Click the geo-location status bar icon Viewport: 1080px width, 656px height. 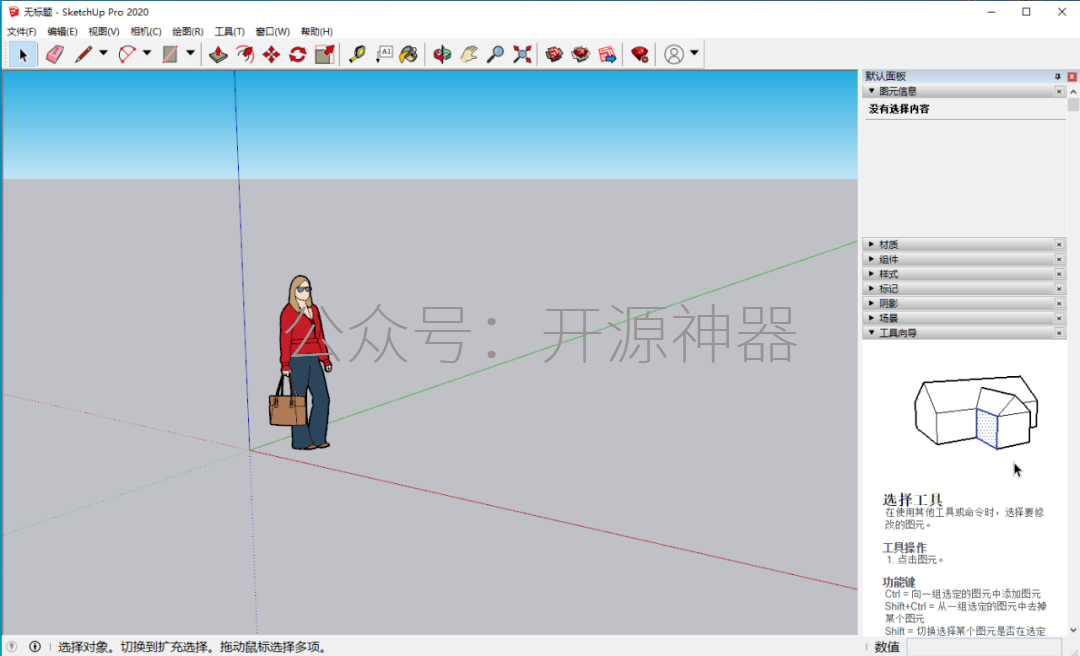click(x=12, y=646)
